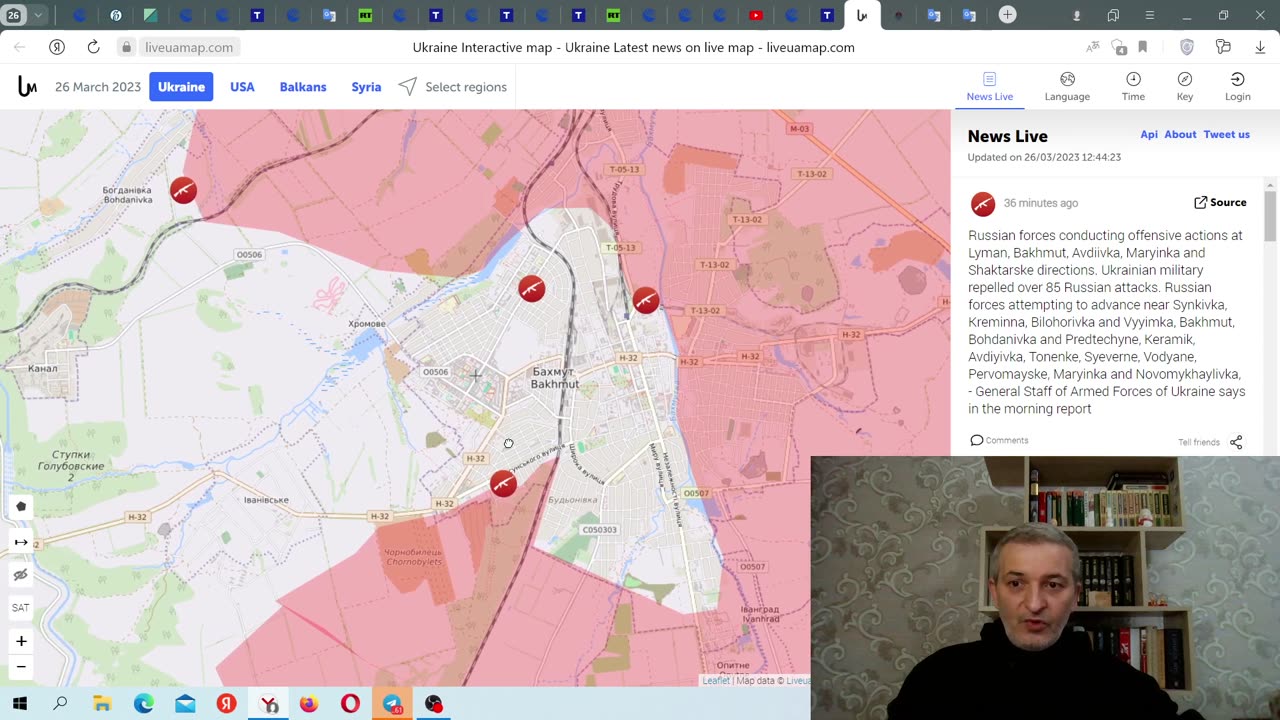The height and width of the screenshot is (720, 1280).
Task: Read the Russian forces news text
Action: click(x=1107, y=322)
